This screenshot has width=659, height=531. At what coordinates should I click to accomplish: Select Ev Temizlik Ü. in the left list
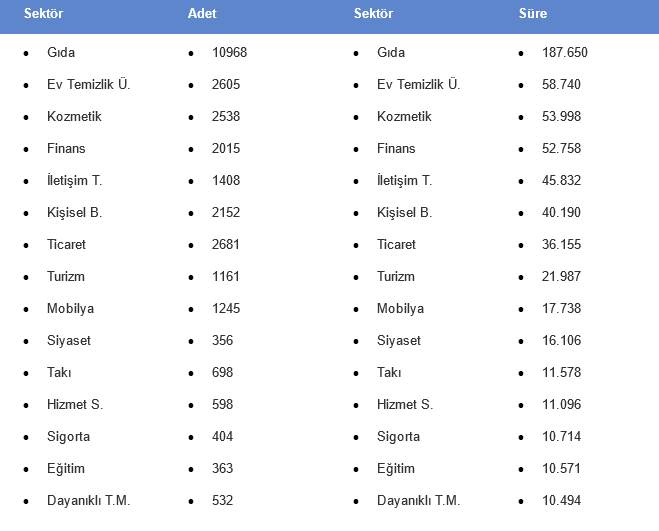(89, 85)
